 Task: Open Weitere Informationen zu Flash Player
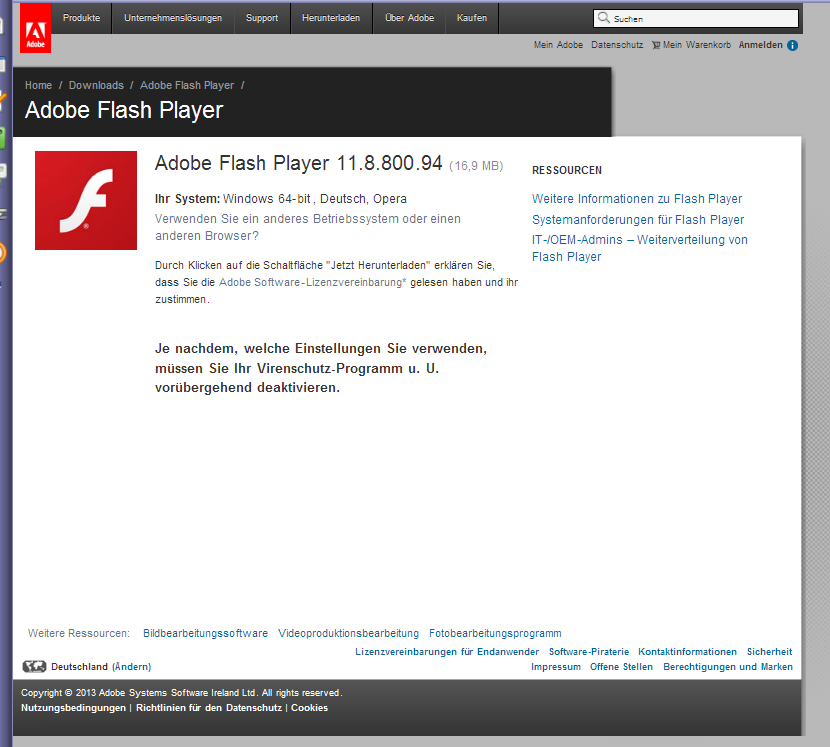click(x=637, y=199)
